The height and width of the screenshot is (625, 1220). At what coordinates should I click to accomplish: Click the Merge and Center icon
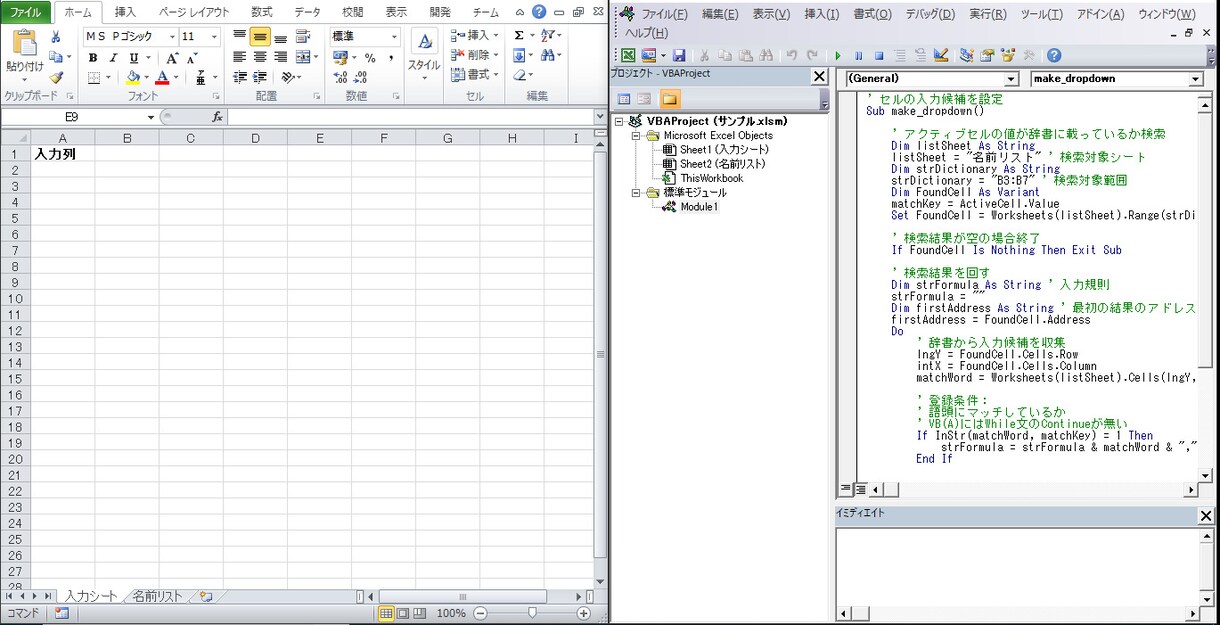[303, 57]
